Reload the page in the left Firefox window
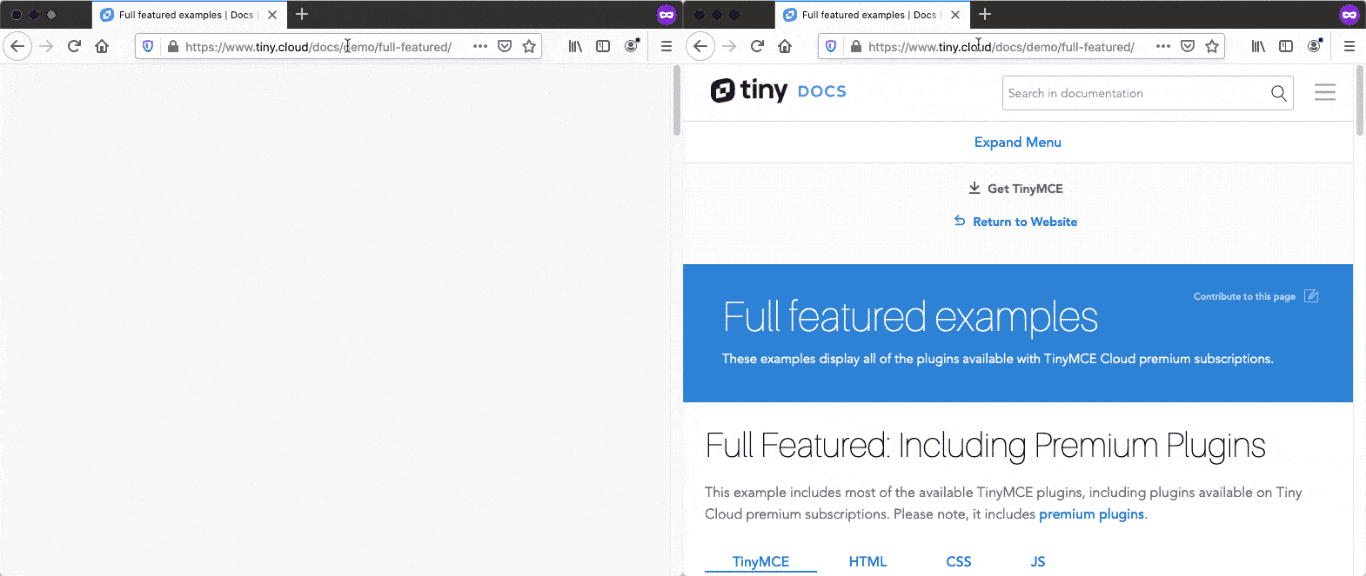This screenshot has height=576, width=1366. point(74,46)
